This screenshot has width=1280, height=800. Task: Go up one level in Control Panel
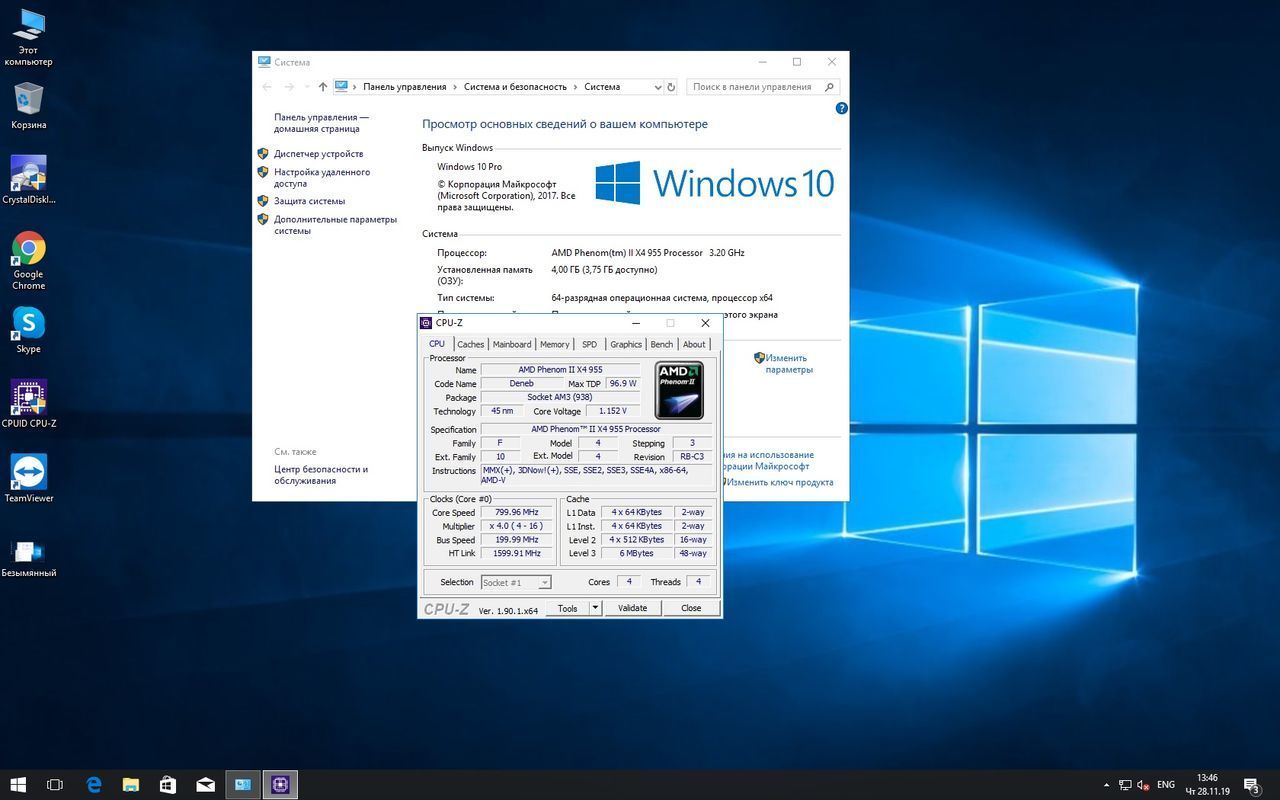click(x=322, y=87)
